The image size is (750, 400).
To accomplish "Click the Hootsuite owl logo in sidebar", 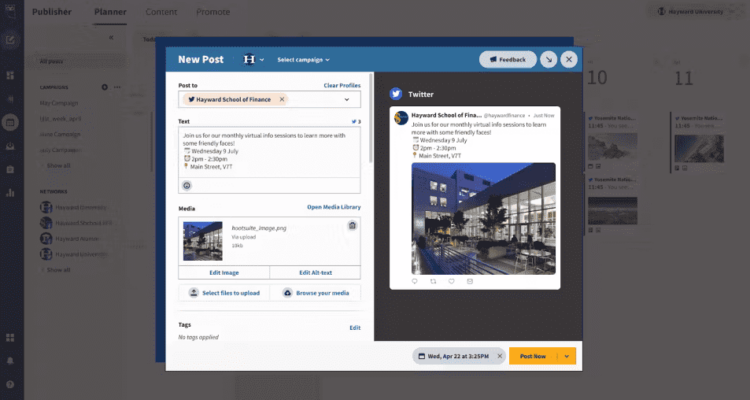I will [10, 11].
